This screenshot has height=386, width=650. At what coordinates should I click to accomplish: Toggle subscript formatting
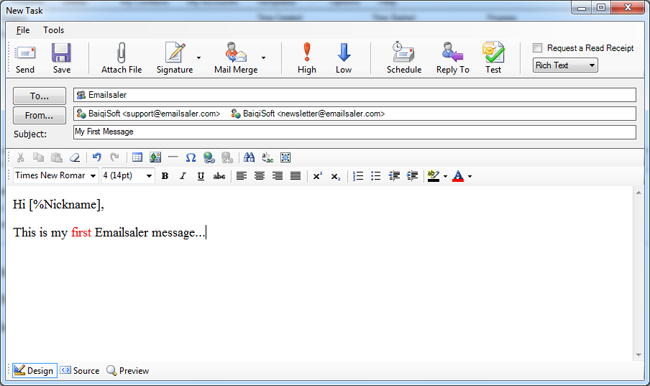click(x=336, y=177)
